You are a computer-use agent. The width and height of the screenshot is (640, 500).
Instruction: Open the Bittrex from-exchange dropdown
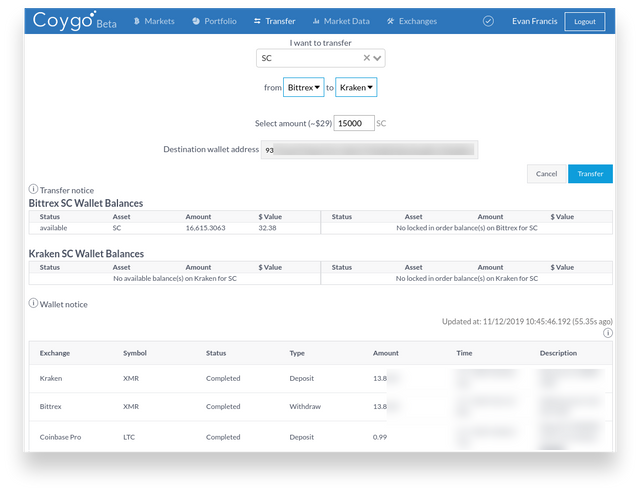pos(304,87)
